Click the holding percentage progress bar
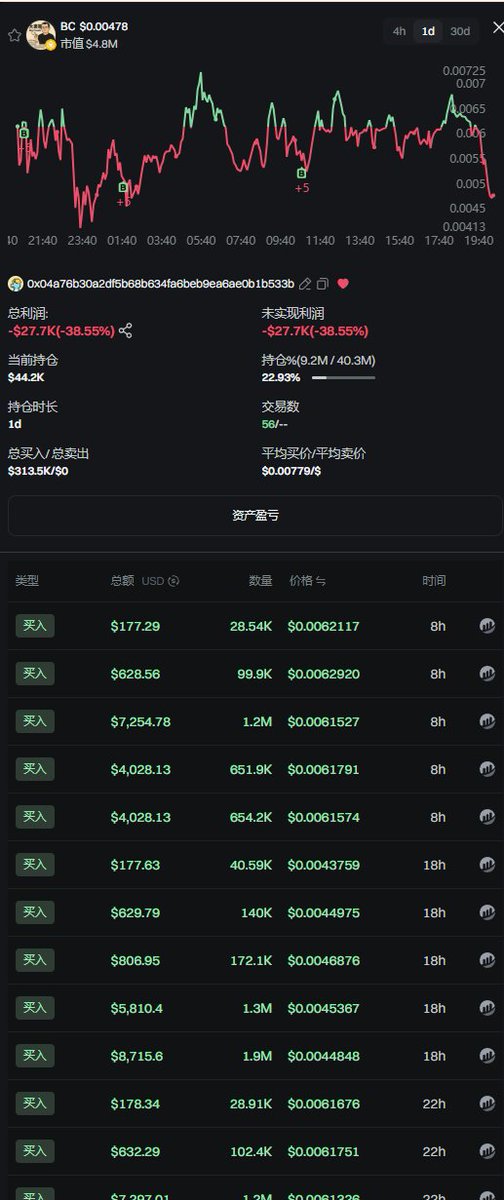This screenshot has width=504, height=1200. tap(343, 378)
